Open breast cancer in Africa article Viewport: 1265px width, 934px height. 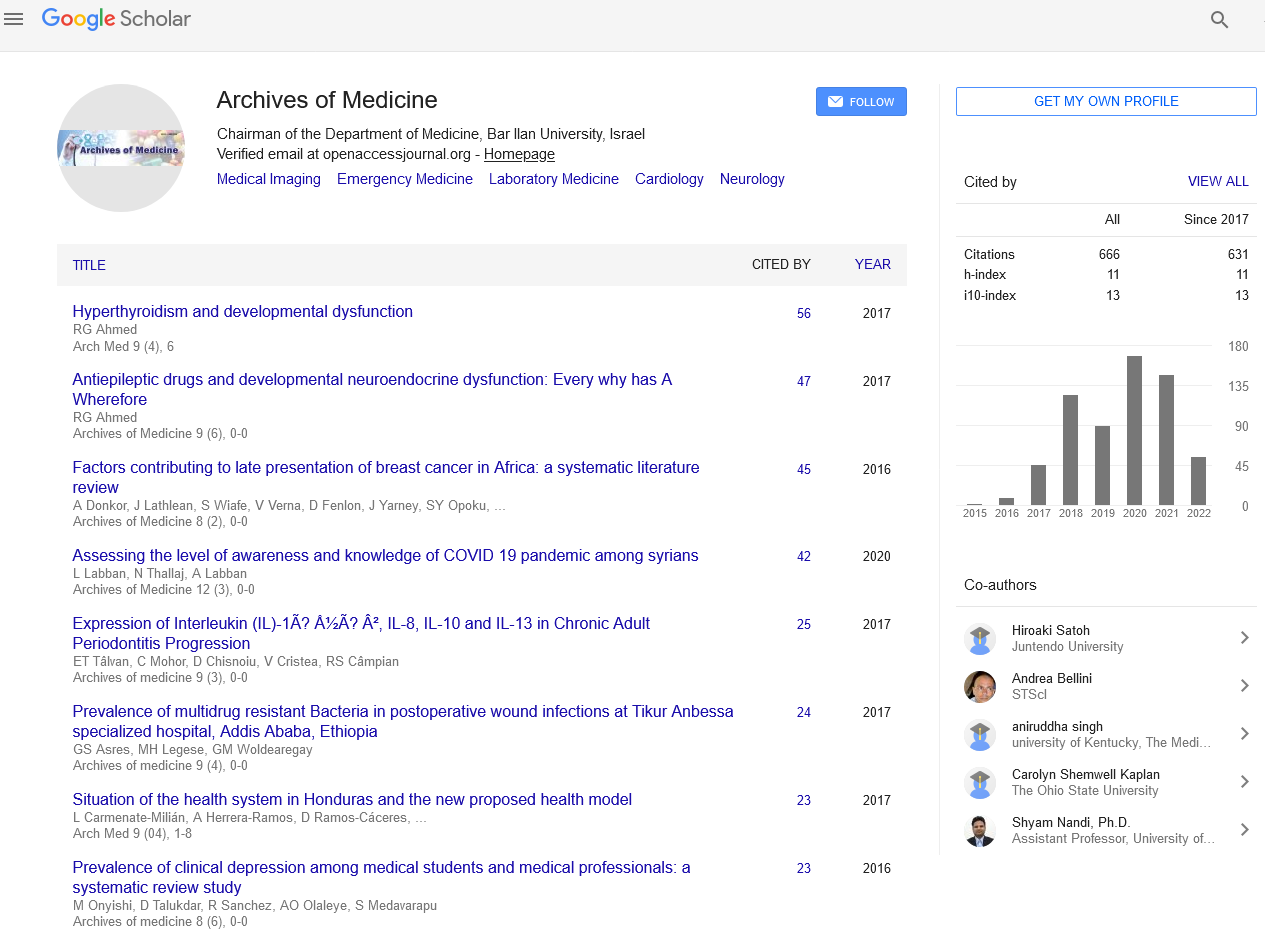point(386,477)
